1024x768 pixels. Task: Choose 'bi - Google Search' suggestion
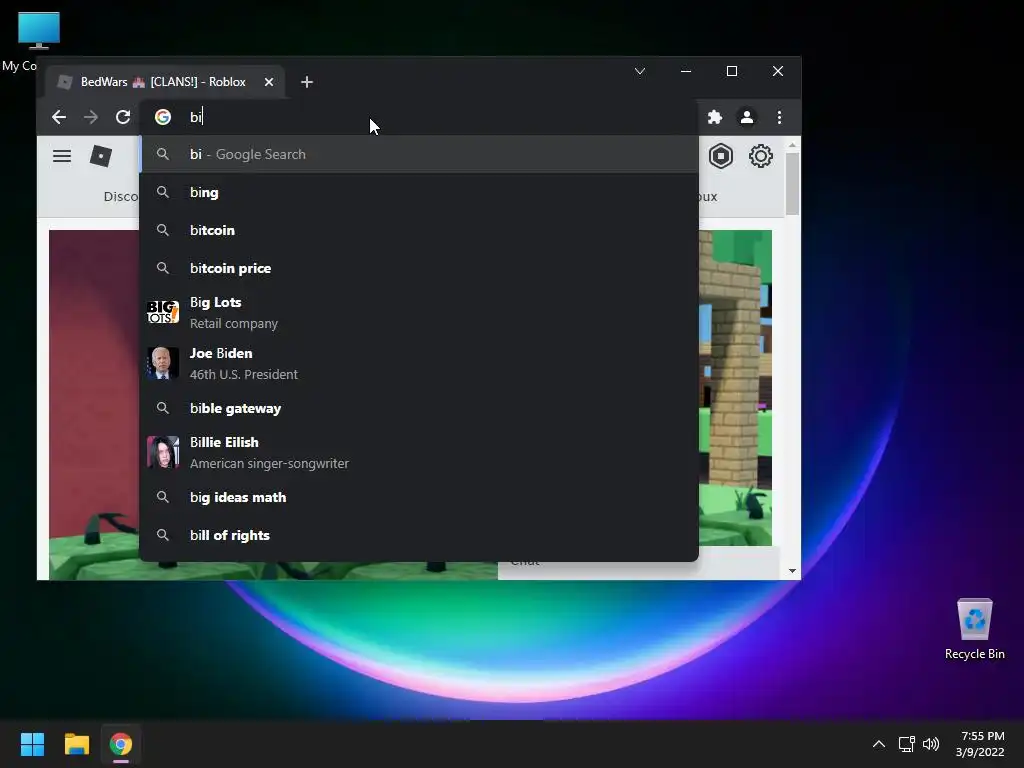click(419, 154)
